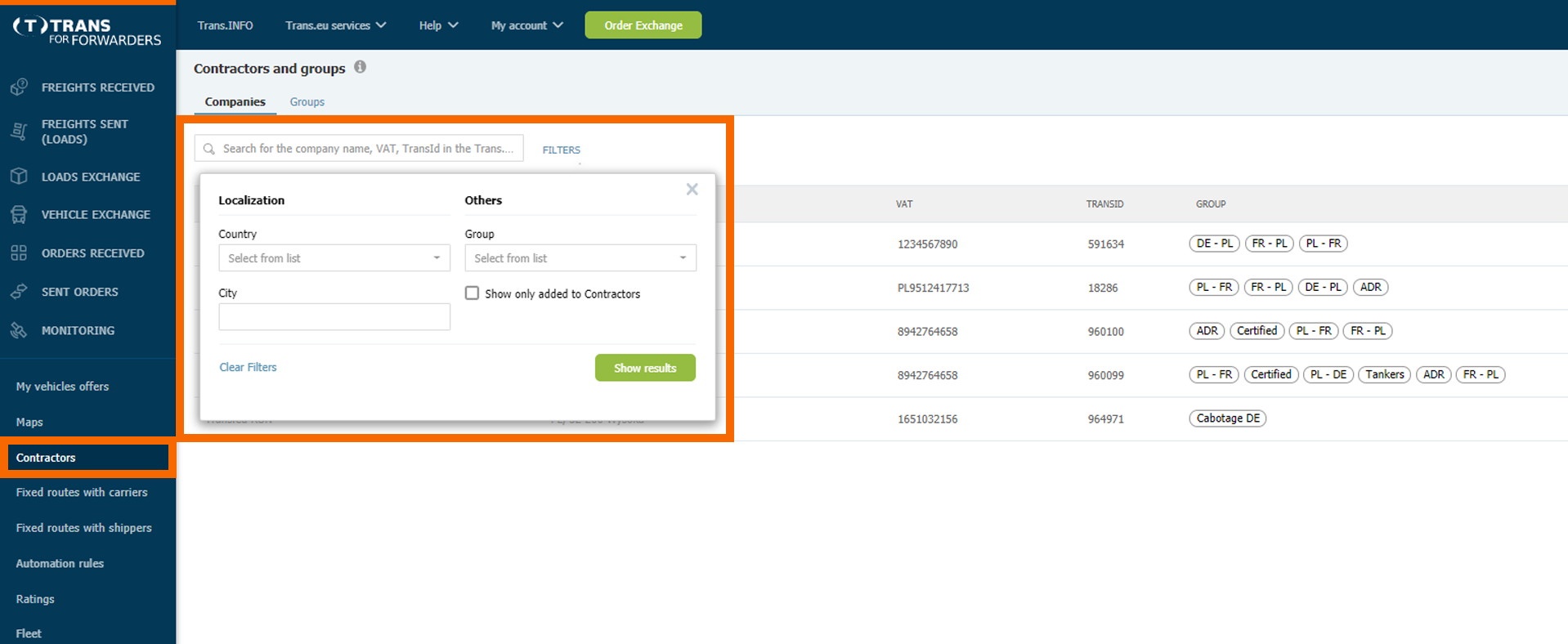Expand the Help menu
The height and width of the screenshot is (644, 1568).
(x=438, y=25)
